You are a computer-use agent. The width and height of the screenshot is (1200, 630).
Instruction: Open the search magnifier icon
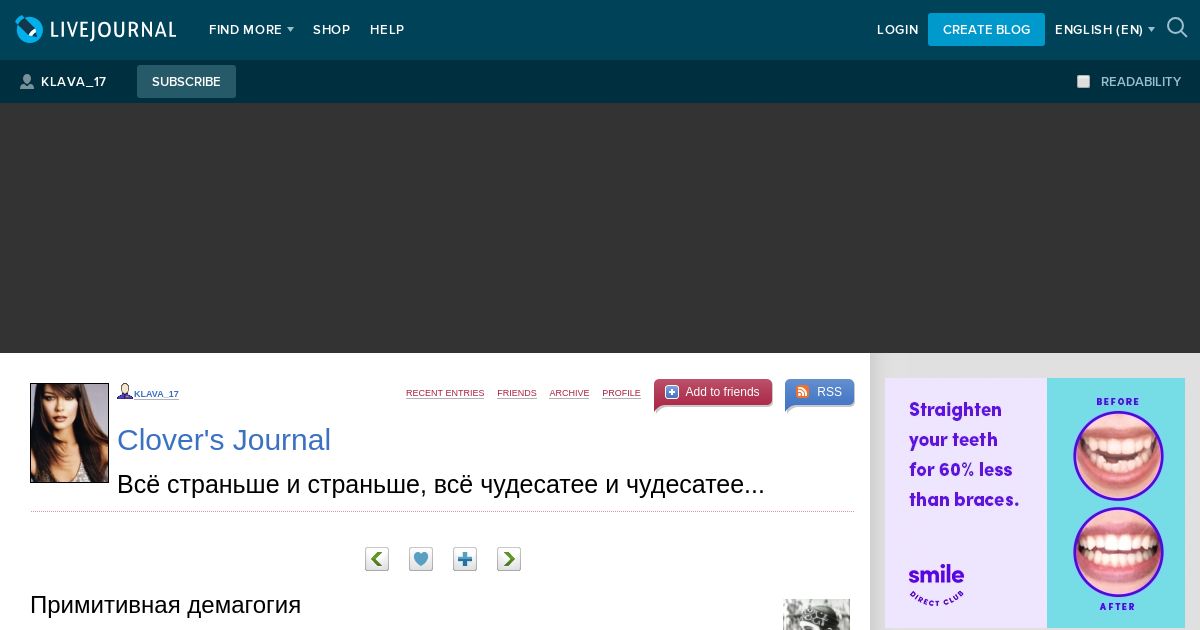(1177, 28)
